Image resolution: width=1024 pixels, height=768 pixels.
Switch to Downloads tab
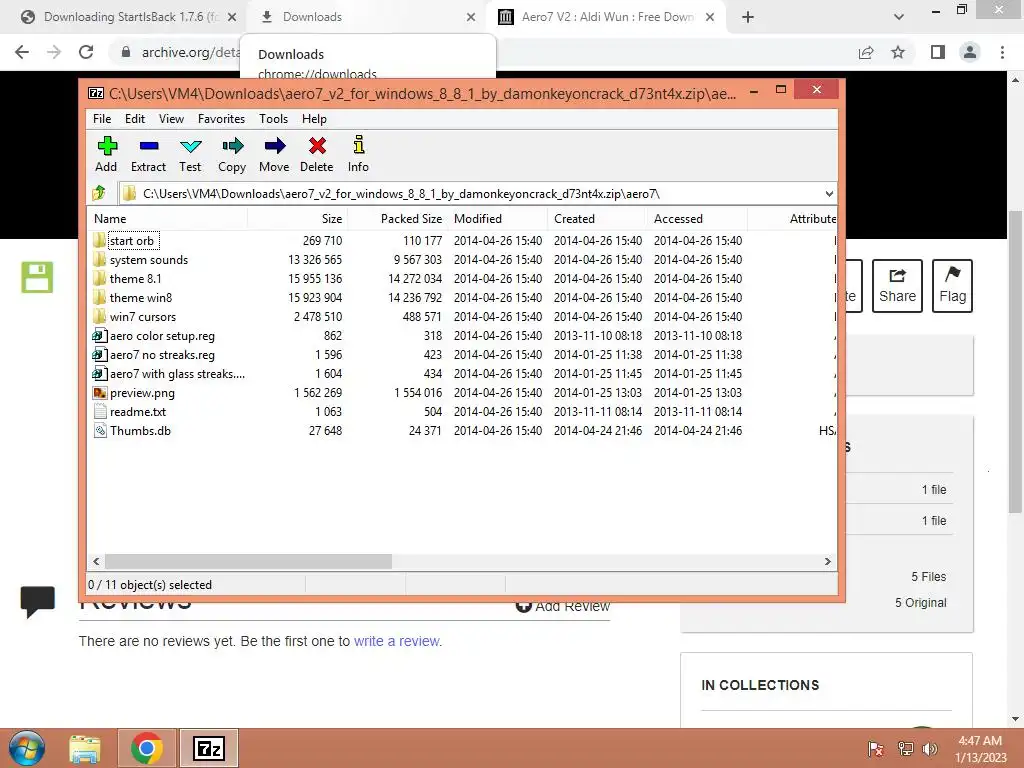coord(368,17)
